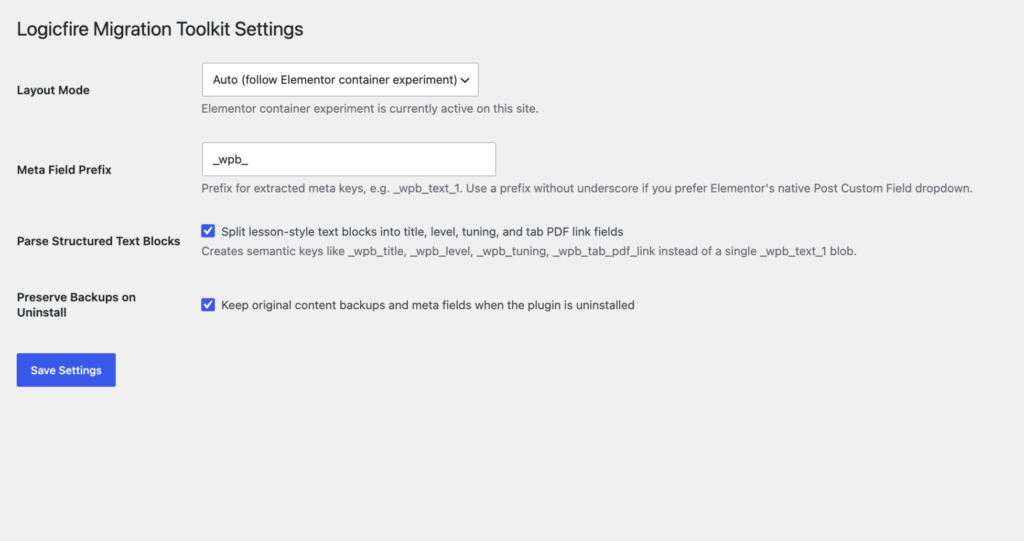Viewport: 1024px width, 541px height.
Task: Click the Parse Structured Text Blocks label
Action: pos(99,241)
